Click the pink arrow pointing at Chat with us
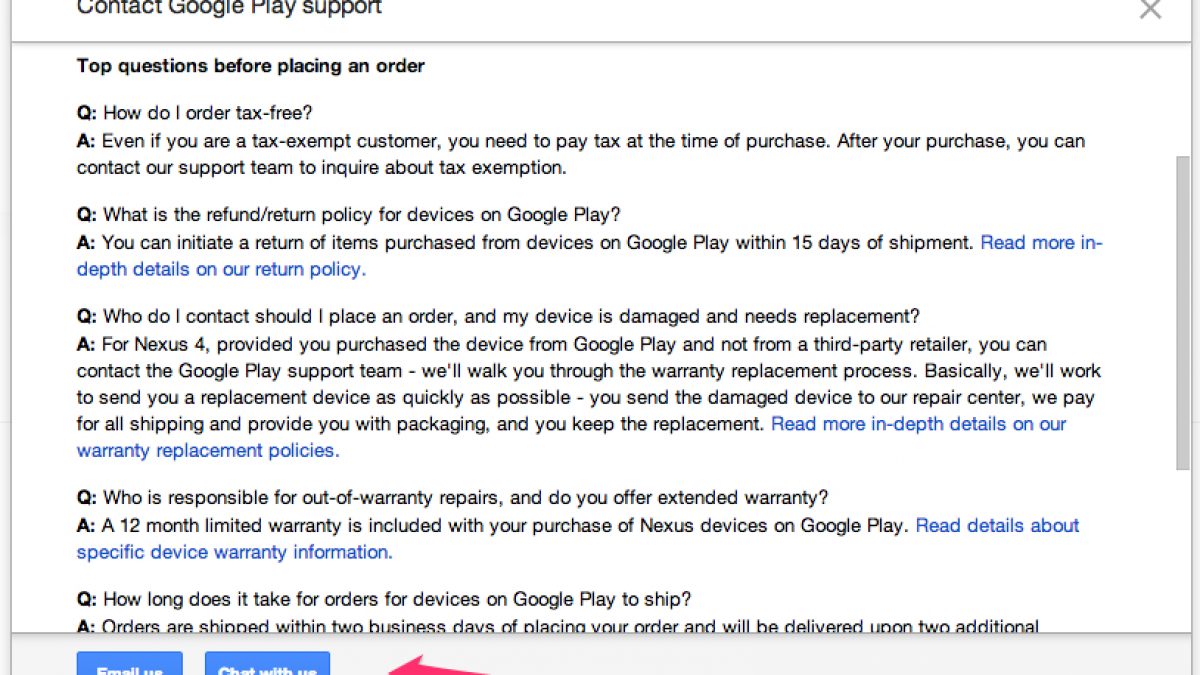Viewport: 1200px width, 675px height. (430, 666)
